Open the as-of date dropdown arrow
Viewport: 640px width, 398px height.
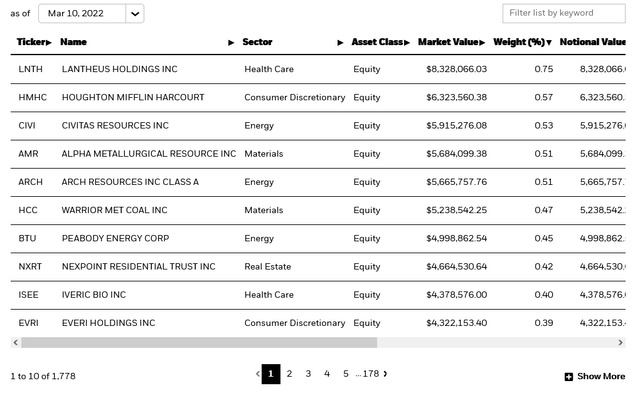tap(135, 13)
